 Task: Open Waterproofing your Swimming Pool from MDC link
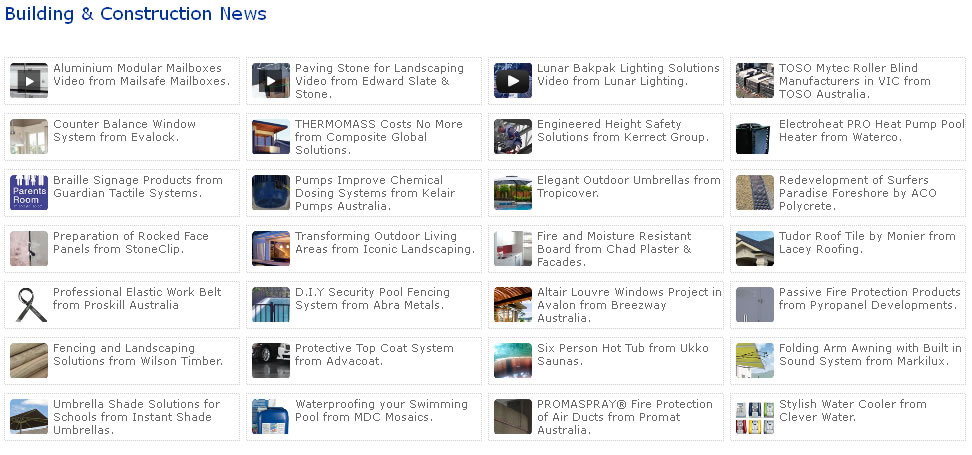381,410
